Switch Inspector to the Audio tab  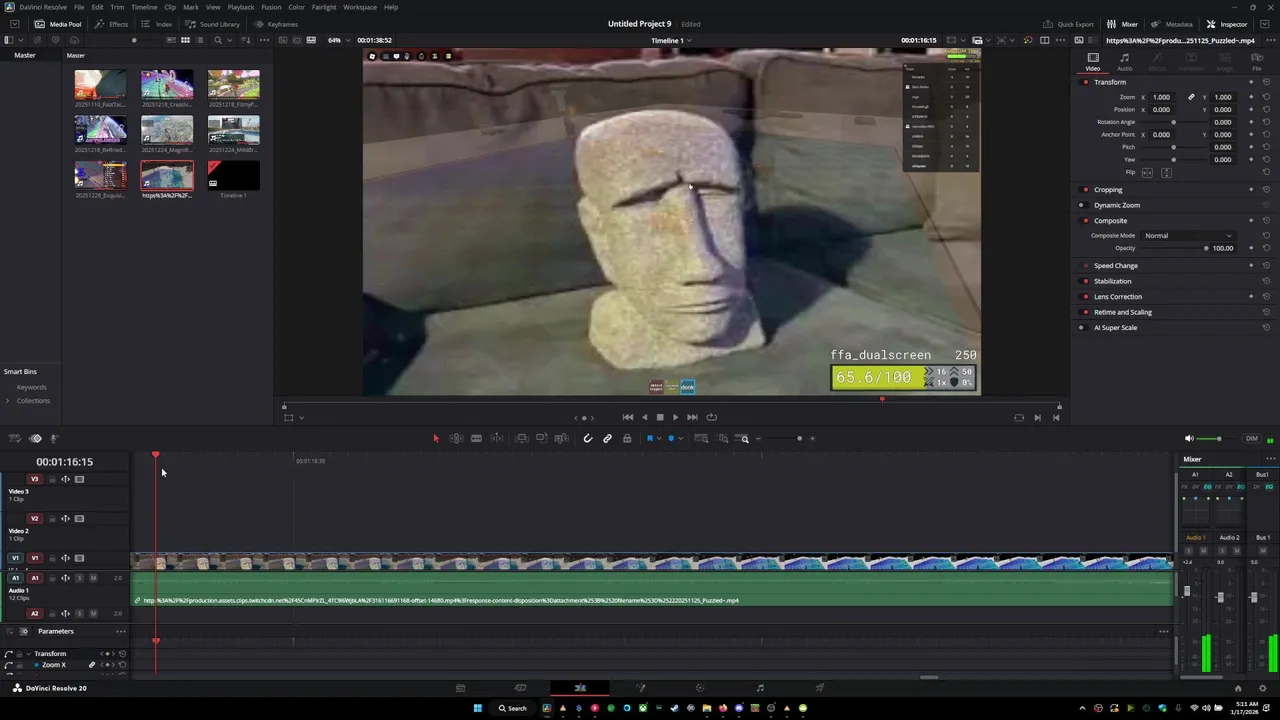coord(1125,62)
